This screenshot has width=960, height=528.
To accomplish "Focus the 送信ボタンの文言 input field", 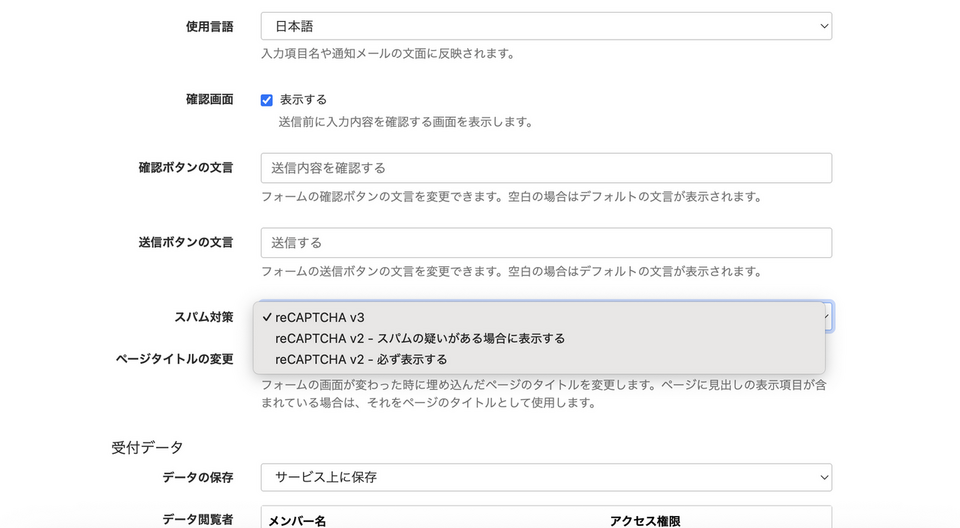I will pos(545,243).
